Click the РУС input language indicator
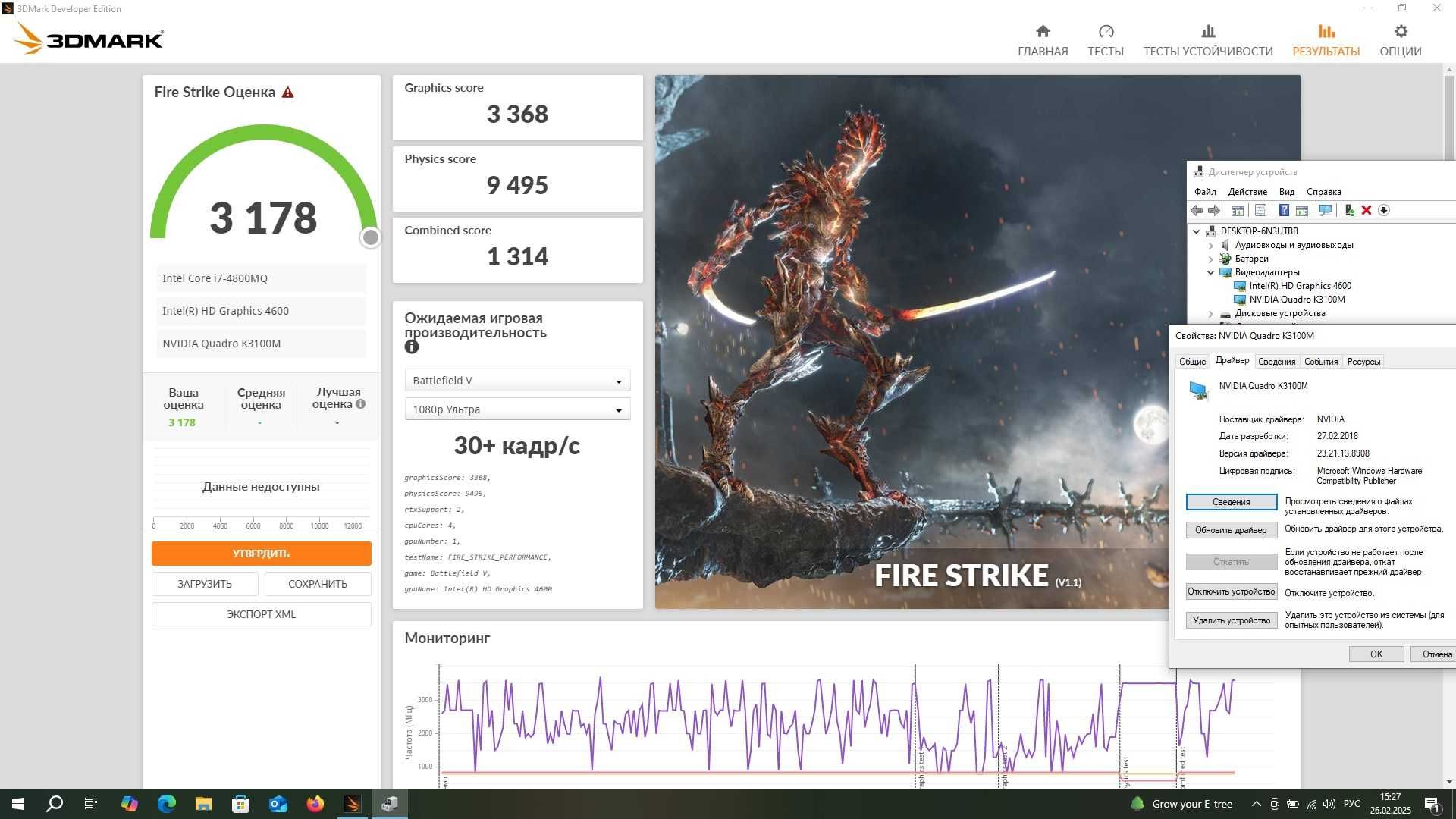This screenshot has height=819, width=1456. coord(1351,804)
